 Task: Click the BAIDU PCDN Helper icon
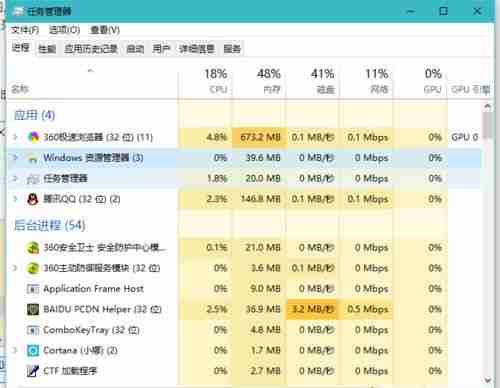tap(33, 309)
